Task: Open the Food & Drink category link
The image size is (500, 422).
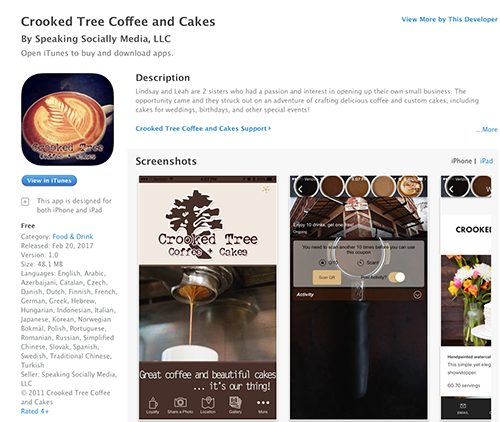Action: pos(73,236)
